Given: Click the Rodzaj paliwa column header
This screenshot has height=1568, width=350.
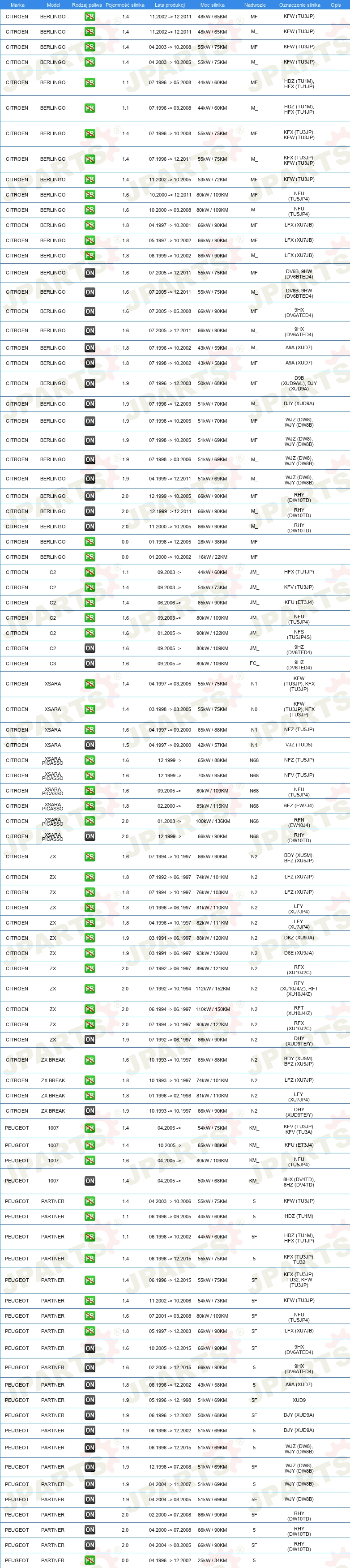Looking at the screenshot, I should pos(87,5).
